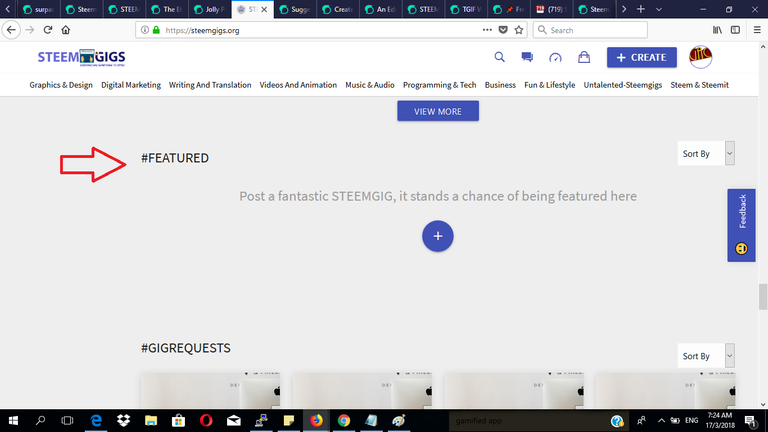This screenshot has width=768, height=432.
Task: Click the user profile avatar
Action: click(x=700, y=57)
